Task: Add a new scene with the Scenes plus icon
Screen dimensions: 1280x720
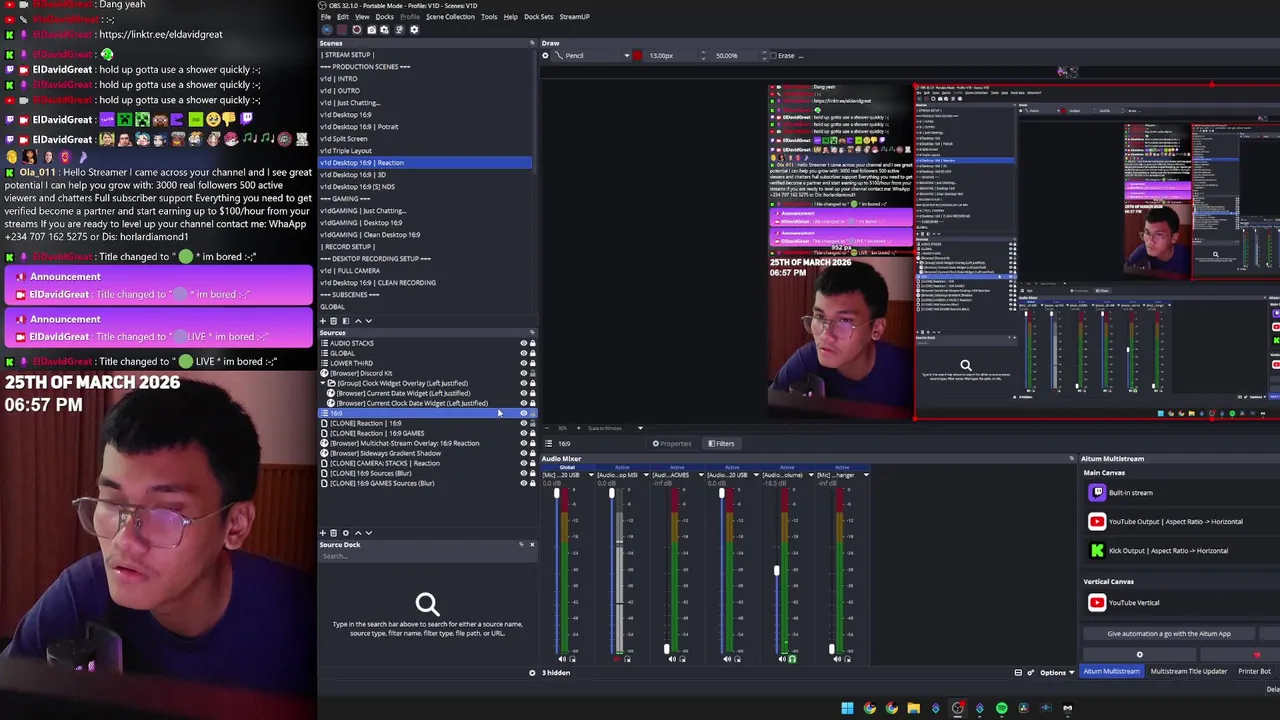Action: (323, 321)
